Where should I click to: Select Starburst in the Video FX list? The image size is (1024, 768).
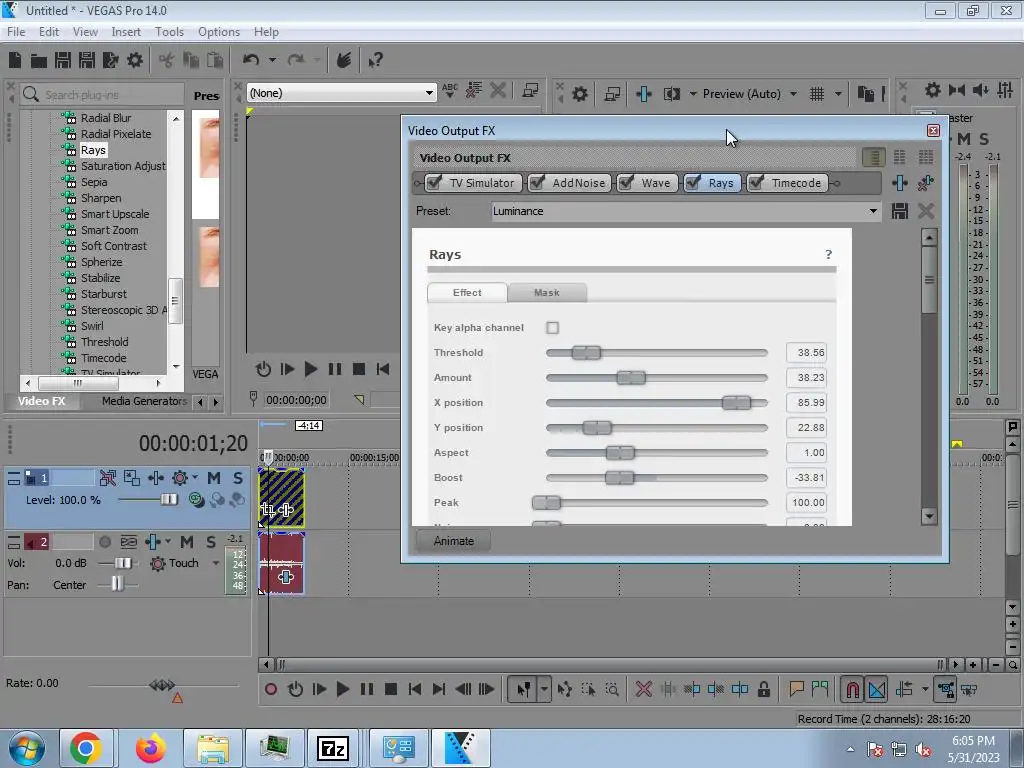coord(104,294)
